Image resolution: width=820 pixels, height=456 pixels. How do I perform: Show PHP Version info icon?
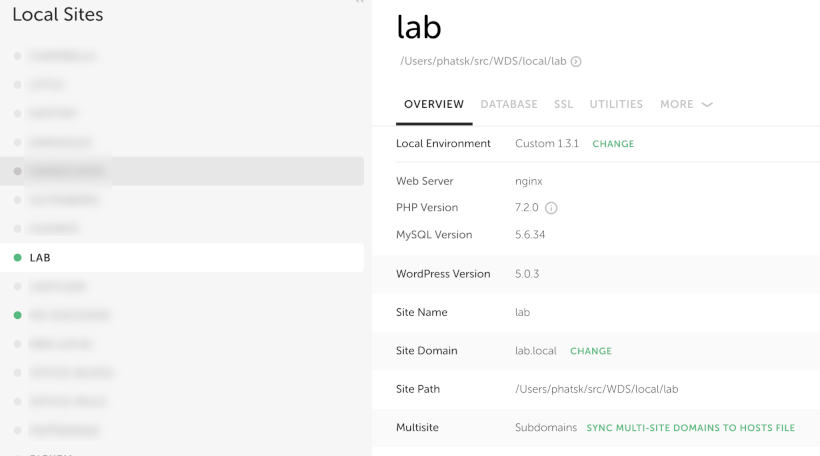click(x=551, y=208)
